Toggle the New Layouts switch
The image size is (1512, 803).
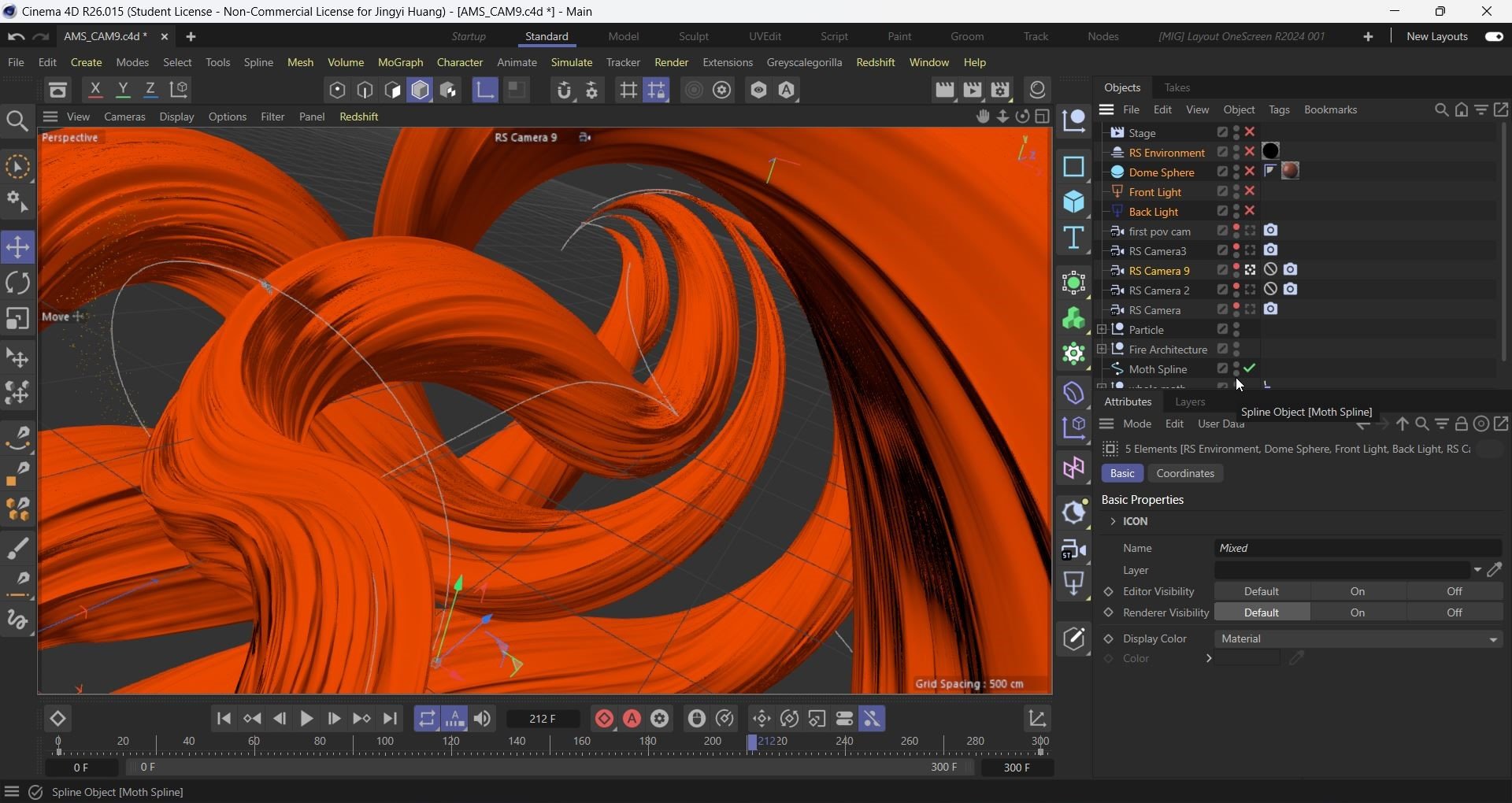(x=1494, y=37)
